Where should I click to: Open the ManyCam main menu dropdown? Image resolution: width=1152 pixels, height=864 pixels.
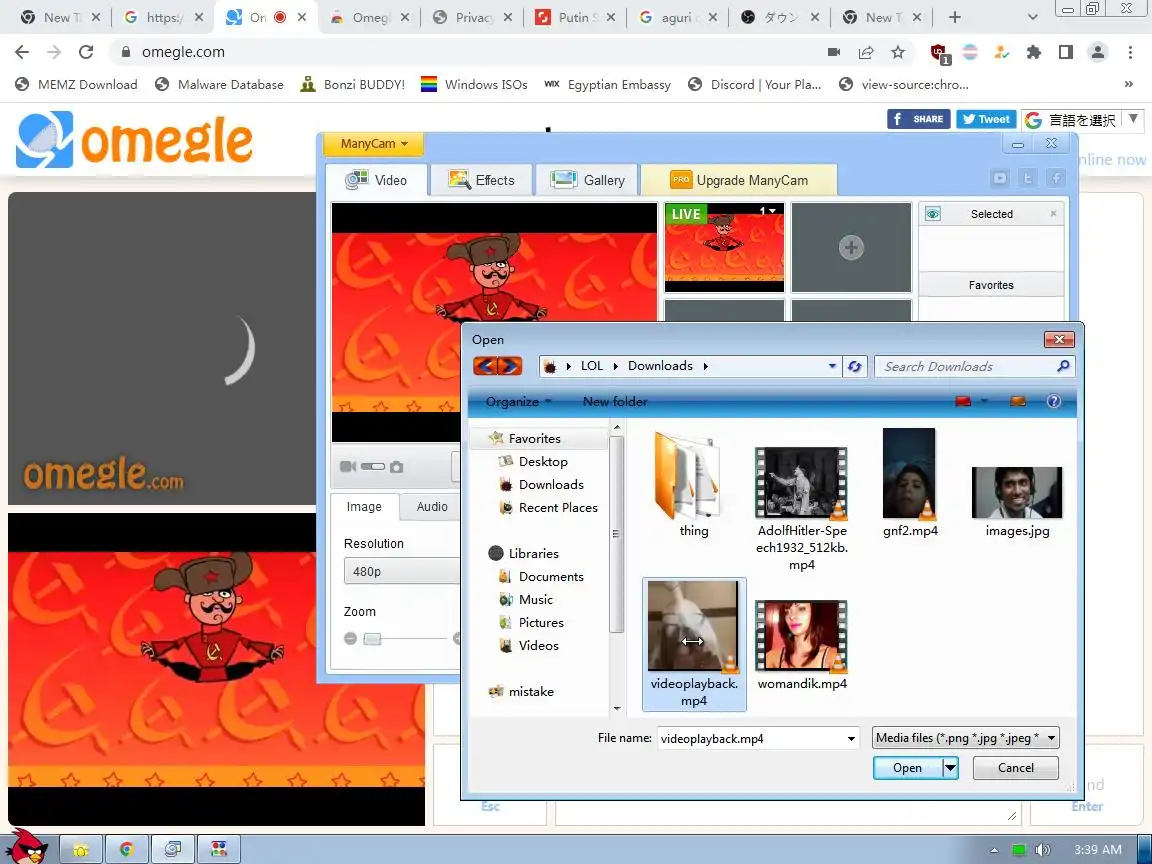373,144
